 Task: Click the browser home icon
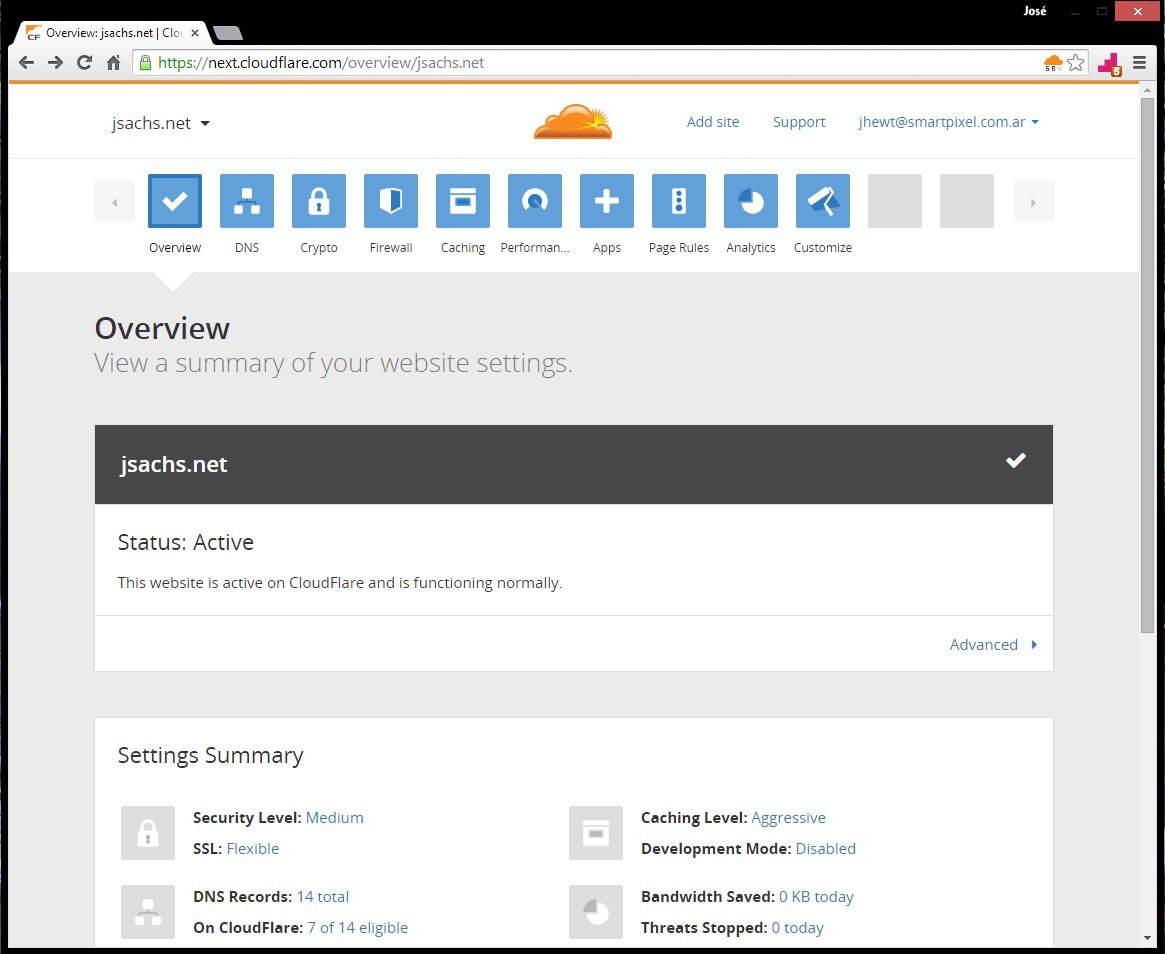[x=113, y=62]
